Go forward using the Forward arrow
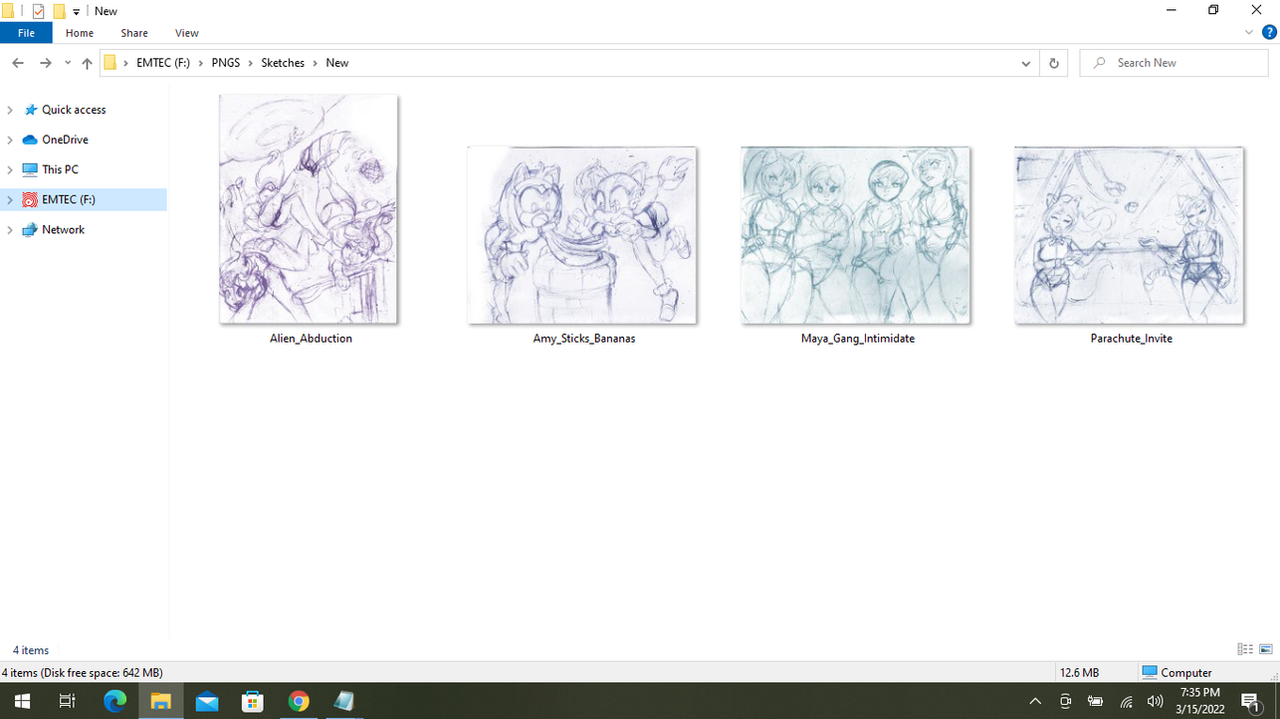This screenshot has width=1280, height=719. 45,63
